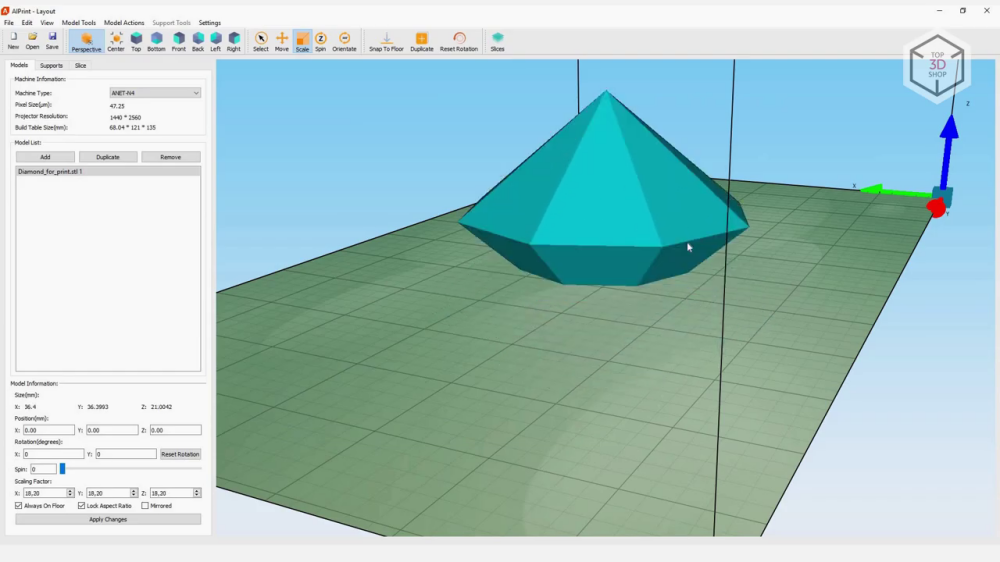
Task: Click the Remove model button
Action: point(170,157)
